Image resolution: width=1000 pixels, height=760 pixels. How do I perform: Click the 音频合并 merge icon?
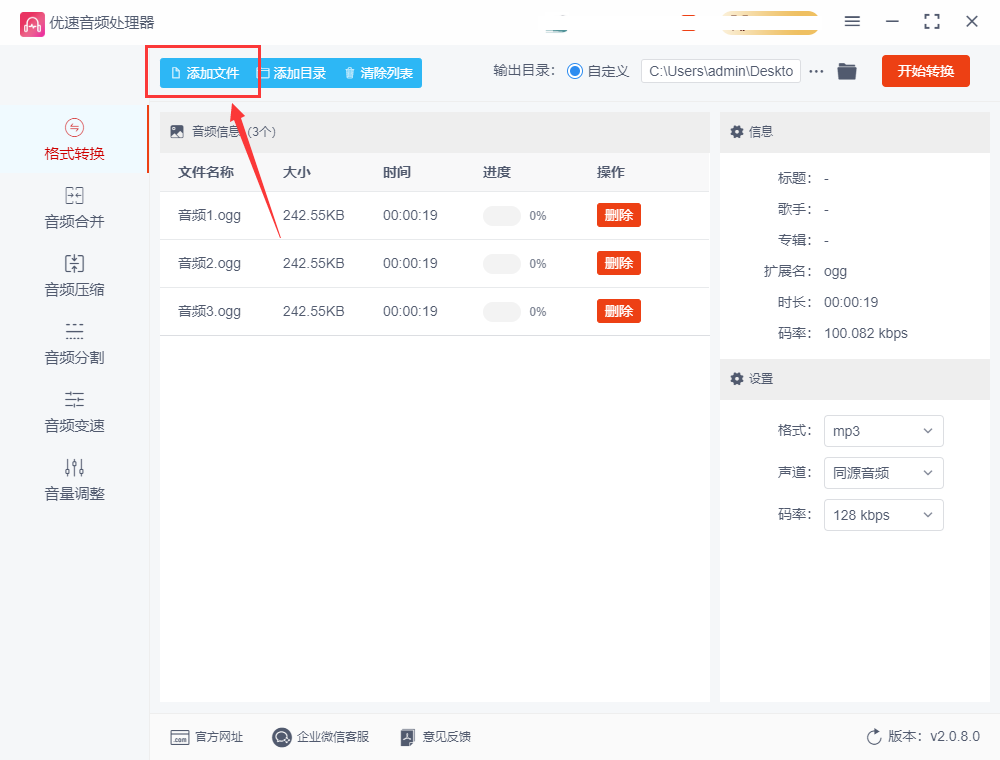click(x=74, y=195)
